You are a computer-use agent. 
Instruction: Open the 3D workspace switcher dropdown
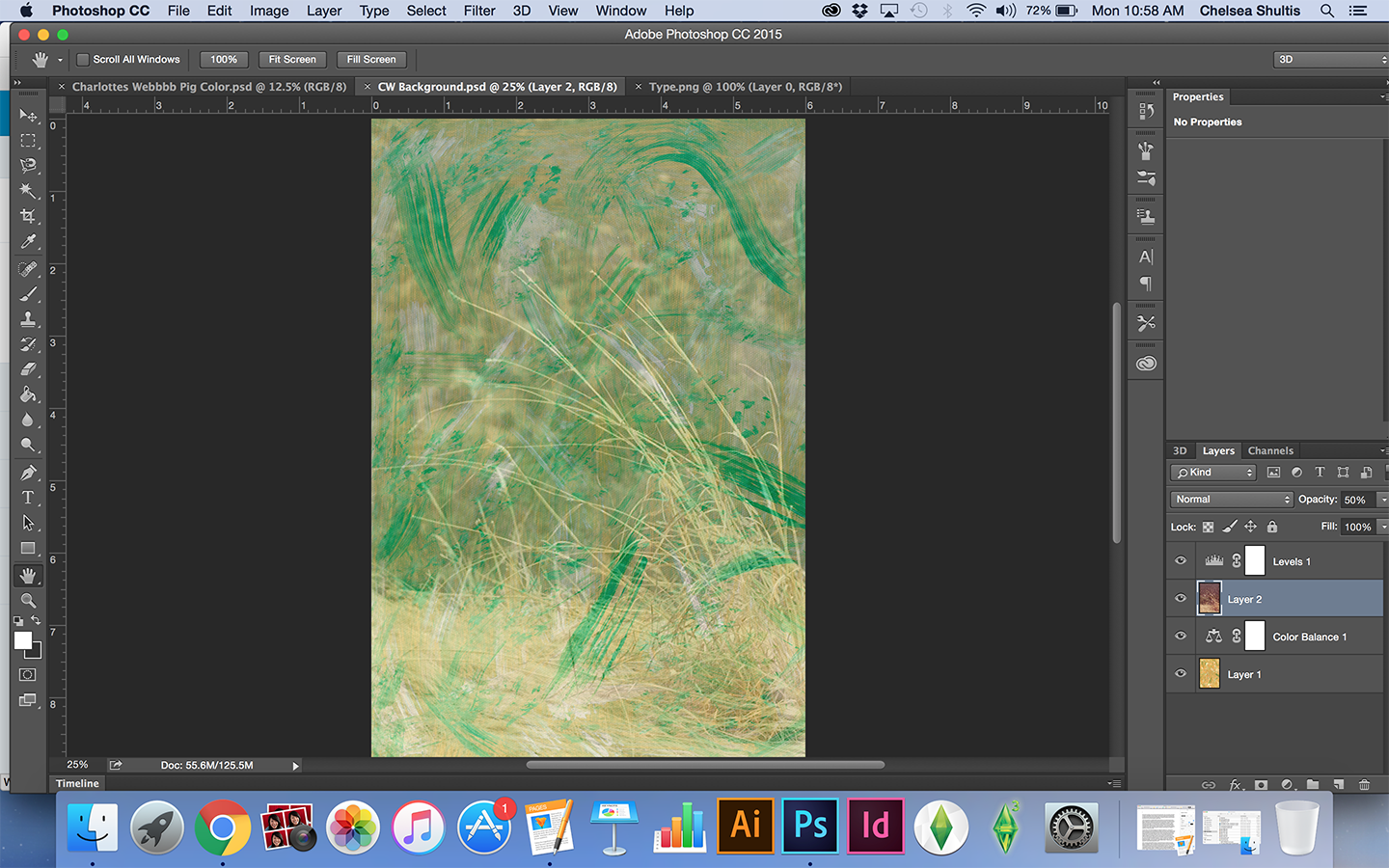pyautogui.click(x=1329, y=60)
